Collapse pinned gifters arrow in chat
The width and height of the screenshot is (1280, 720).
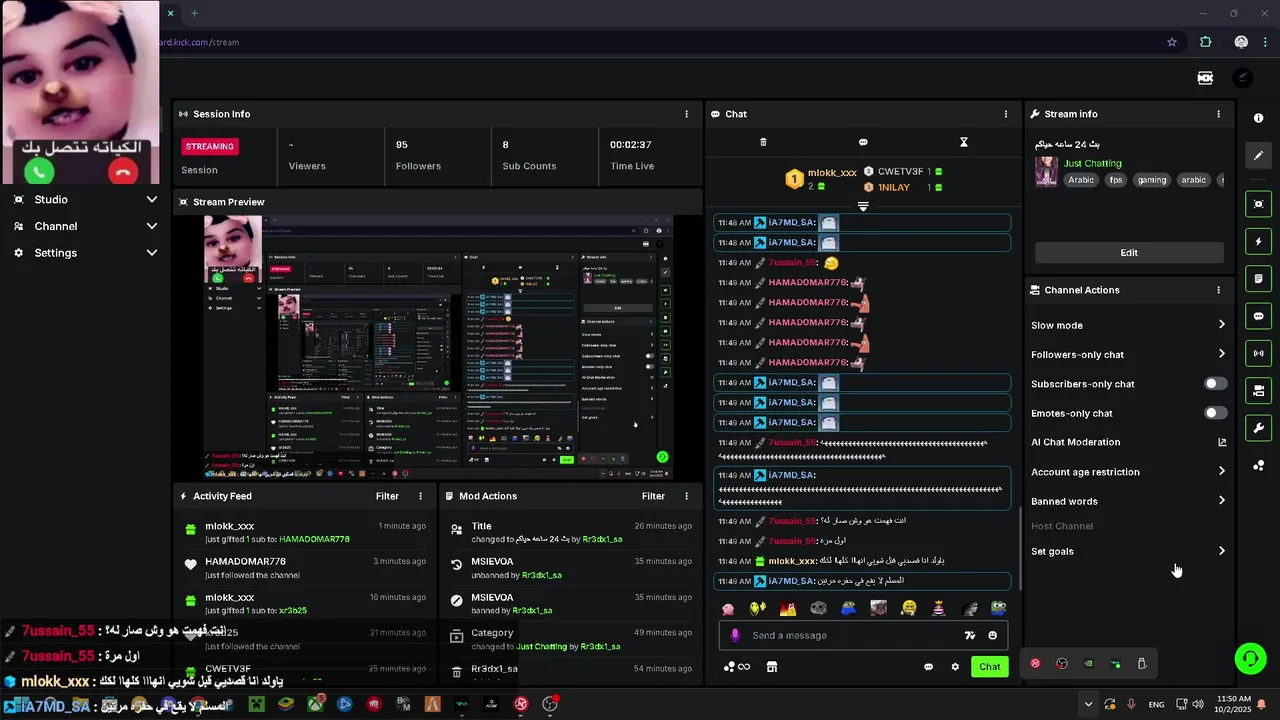coord(863,206)
